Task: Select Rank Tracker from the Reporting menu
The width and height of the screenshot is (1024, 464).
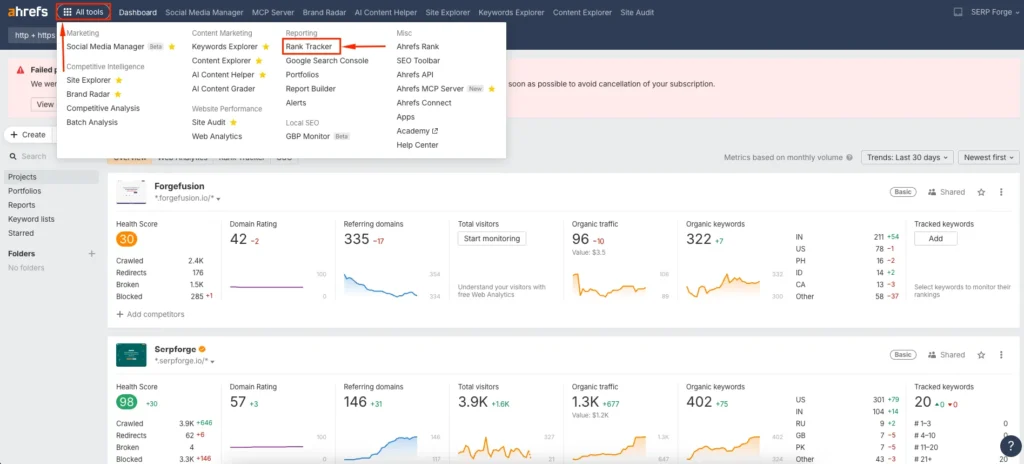Action: [x=309, y=46]
